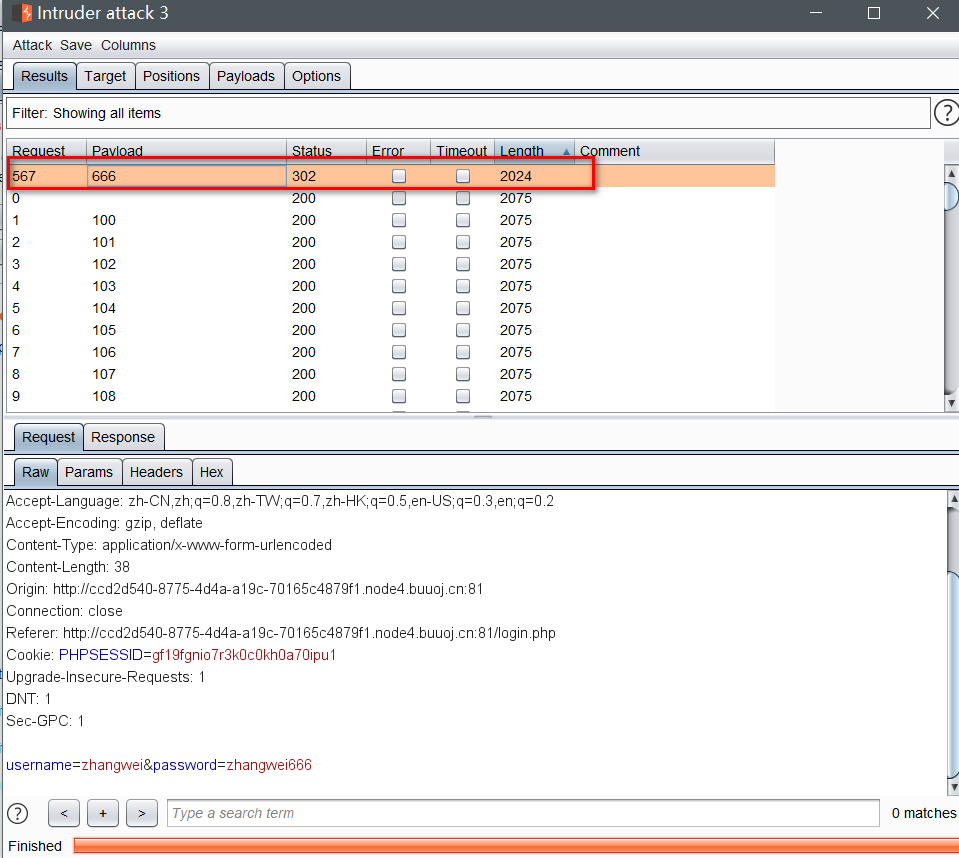959x858 pixels.
Task: Click the search help question mark icon
Action: (x=18, y=813)
